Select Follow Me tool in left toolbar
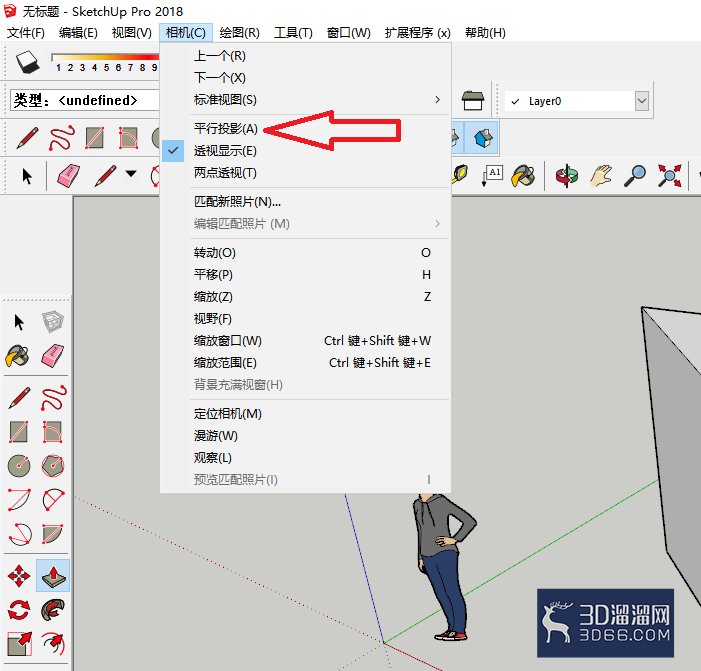 pos(53,610)
